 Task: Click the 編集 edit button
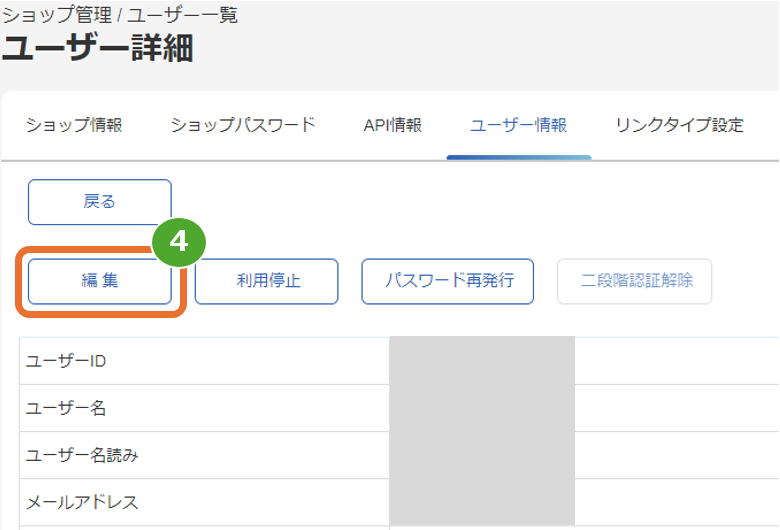tap(100, 281)
